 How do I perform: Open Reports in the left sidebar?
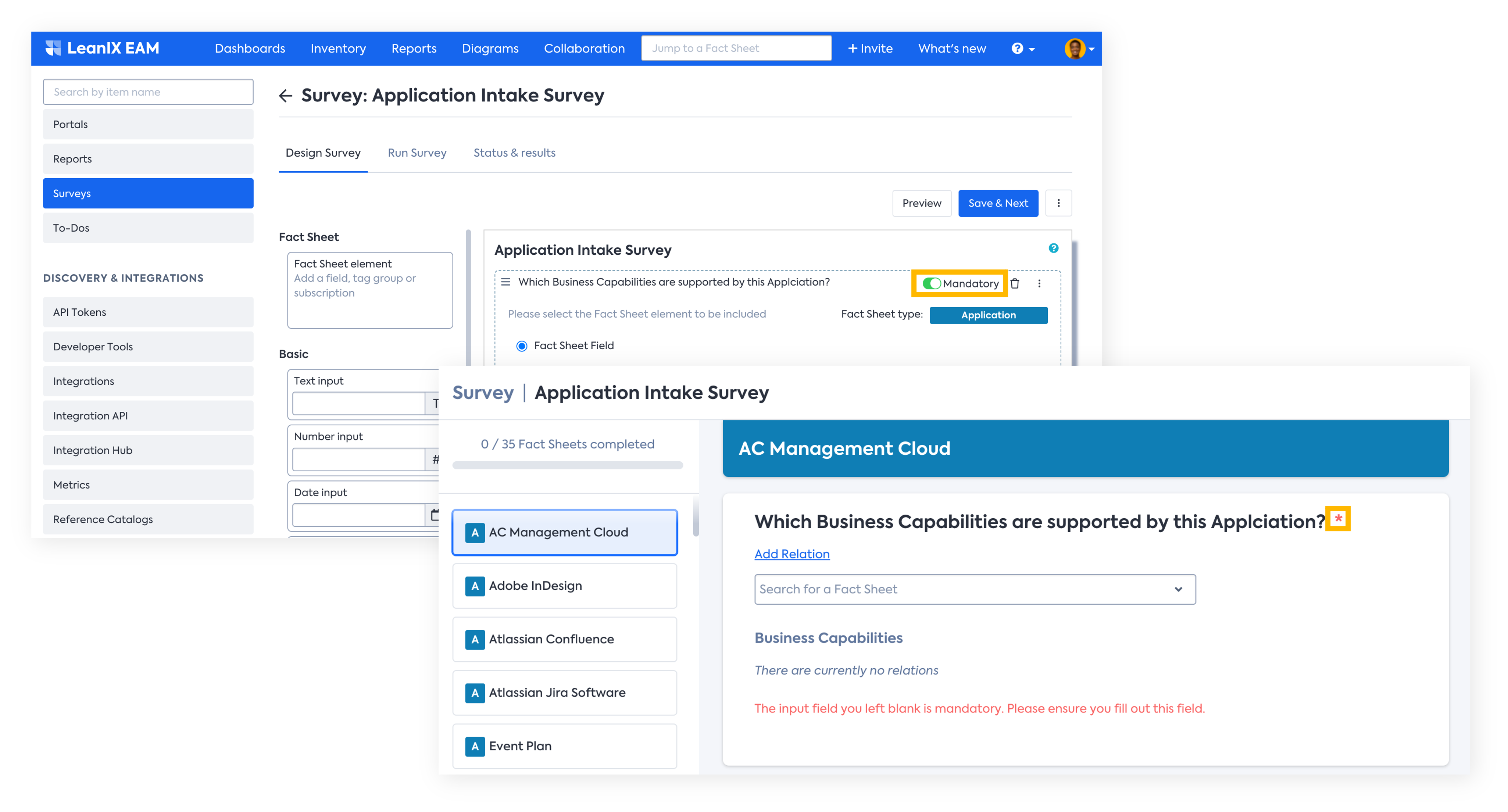[148, 159]
